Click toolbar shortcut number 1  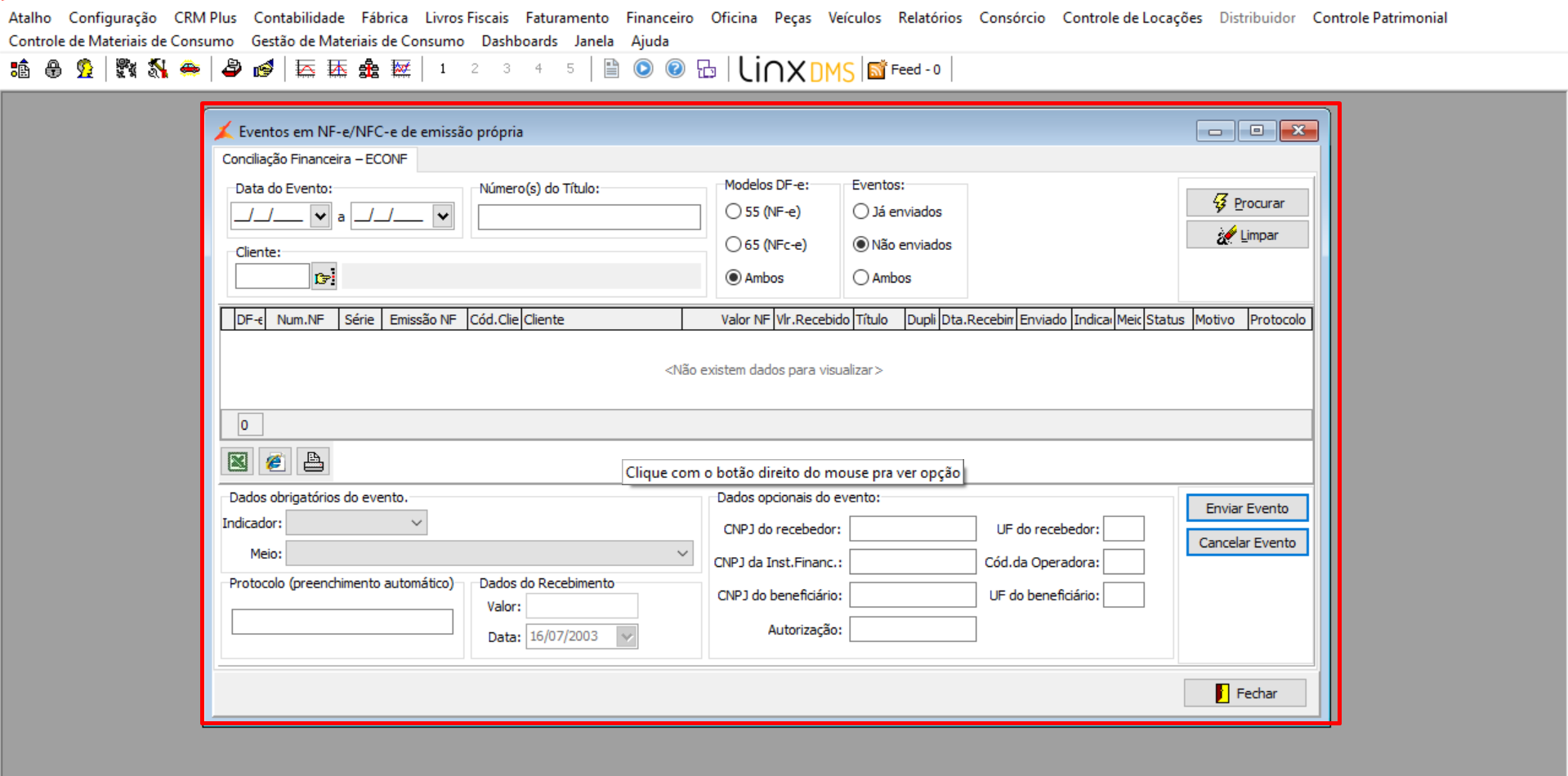pos(443,69)
